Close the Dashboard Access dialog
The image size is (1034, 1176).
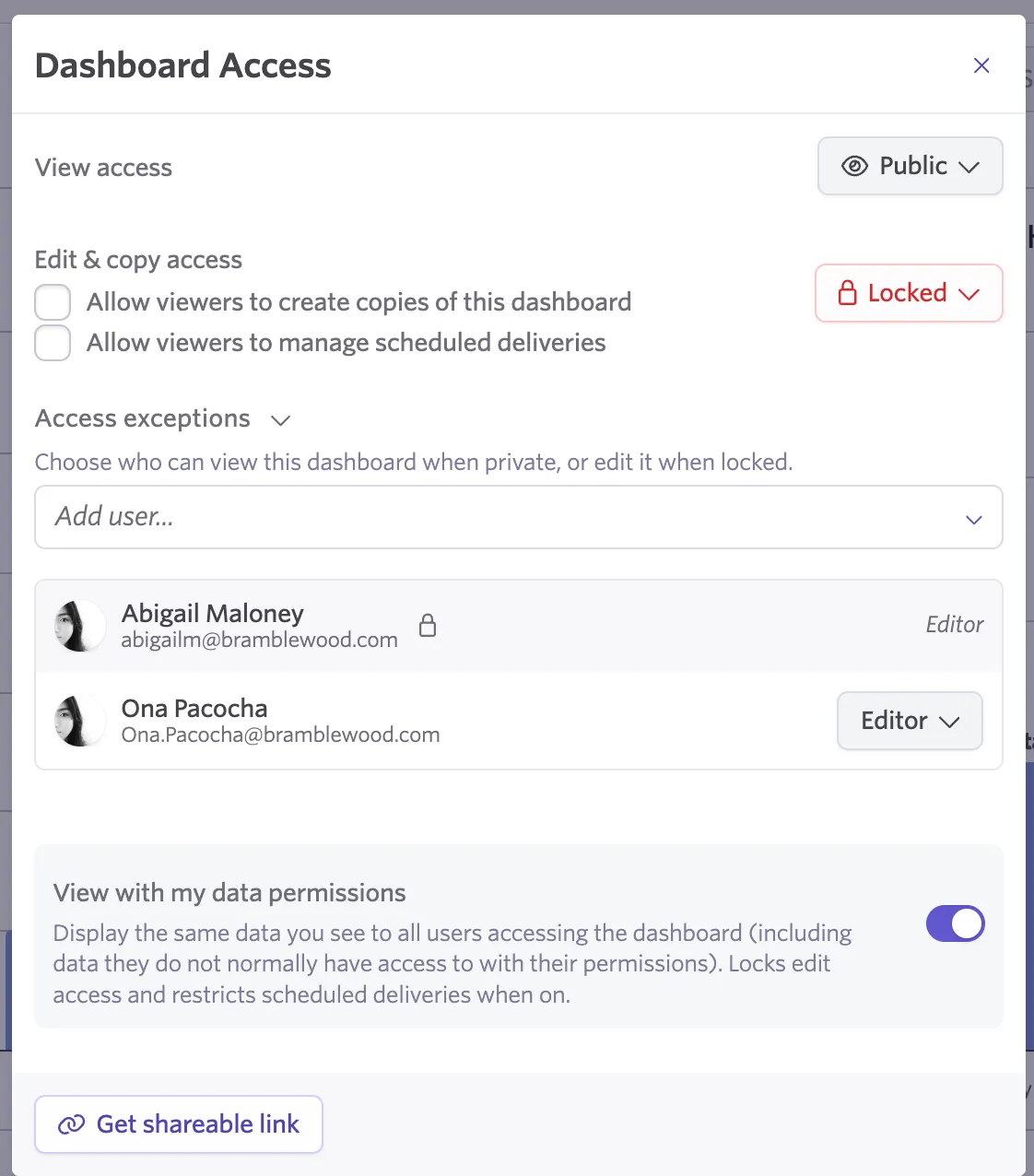981,65
